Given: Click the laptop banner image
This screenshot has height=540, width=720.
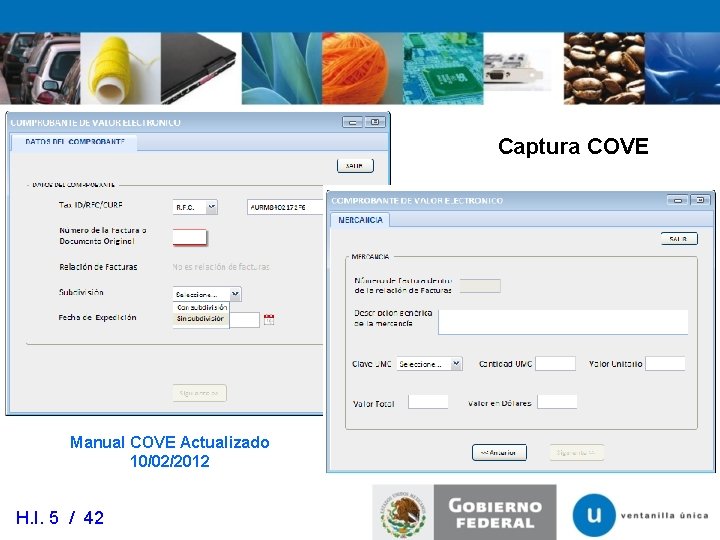Looking at the screenshot, I should pos(201,68).
